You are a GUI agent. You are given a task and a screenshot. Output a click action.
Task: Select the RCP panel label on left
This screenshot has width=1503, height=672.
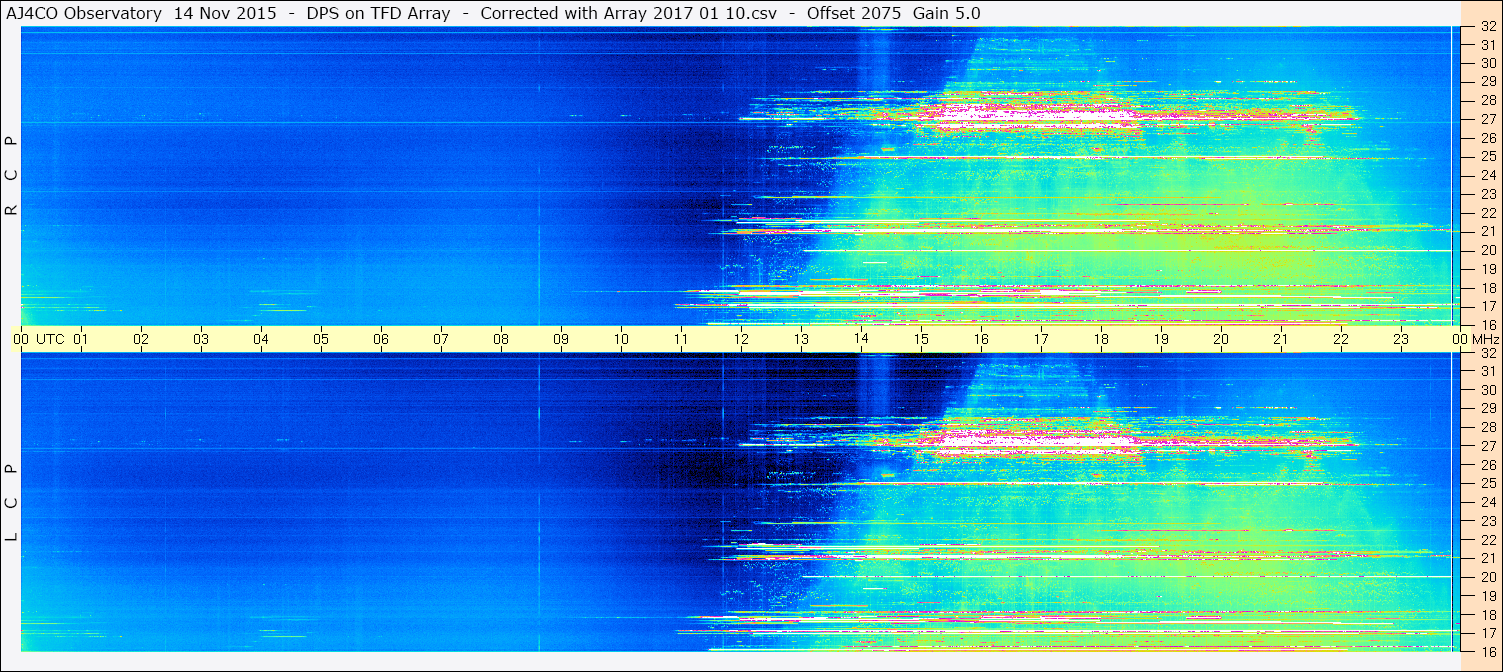point(11,175)
